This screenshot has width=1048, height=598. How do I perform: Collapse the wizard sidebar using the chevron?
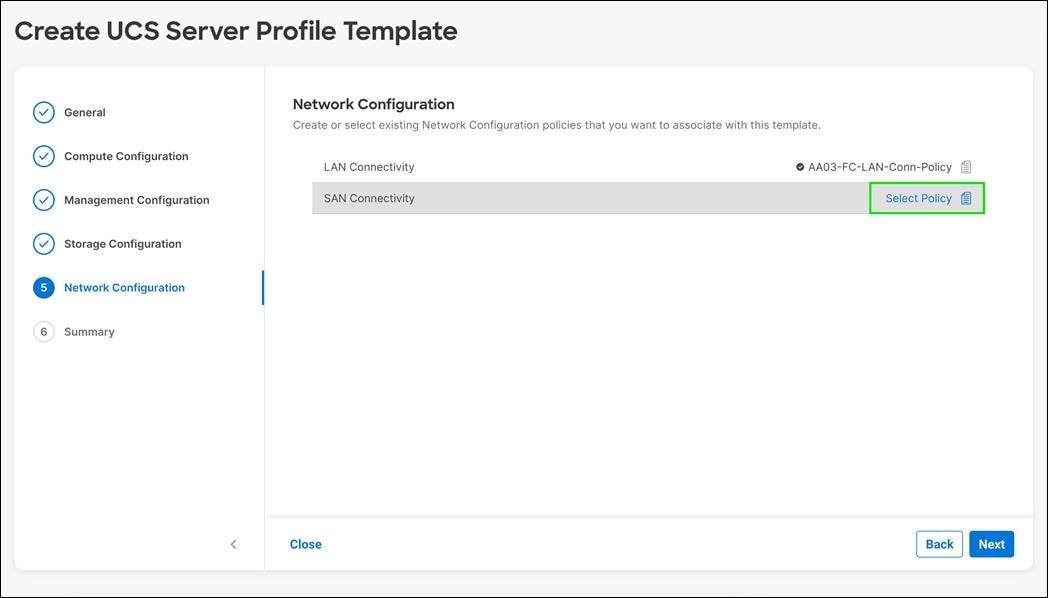pyautogui.click(x=233, y=544)
